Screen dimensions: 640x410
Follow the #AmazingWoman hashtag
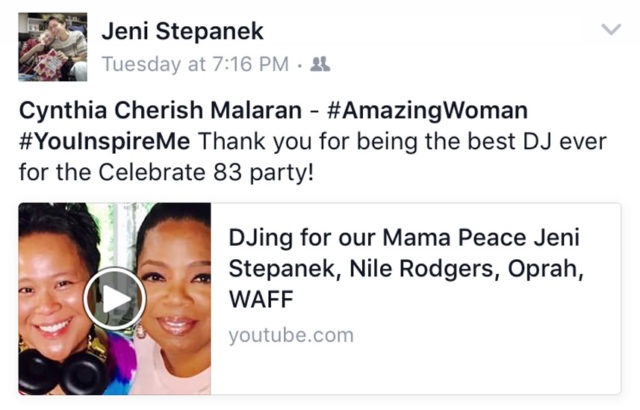coord(427,111)
